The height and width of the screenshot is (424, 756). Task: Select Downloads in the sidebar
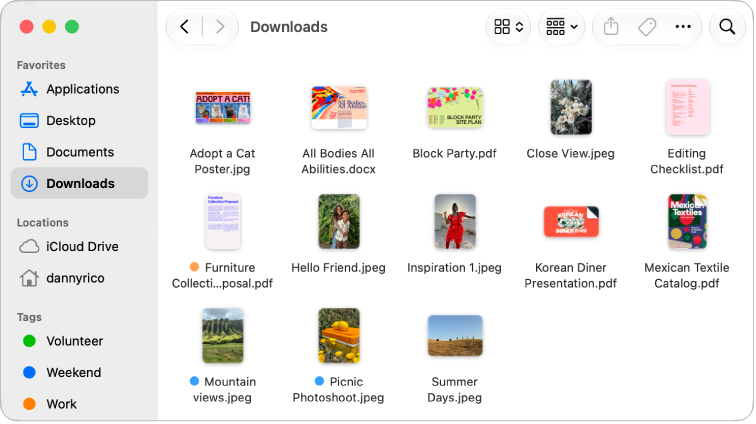tap(80, 183)
